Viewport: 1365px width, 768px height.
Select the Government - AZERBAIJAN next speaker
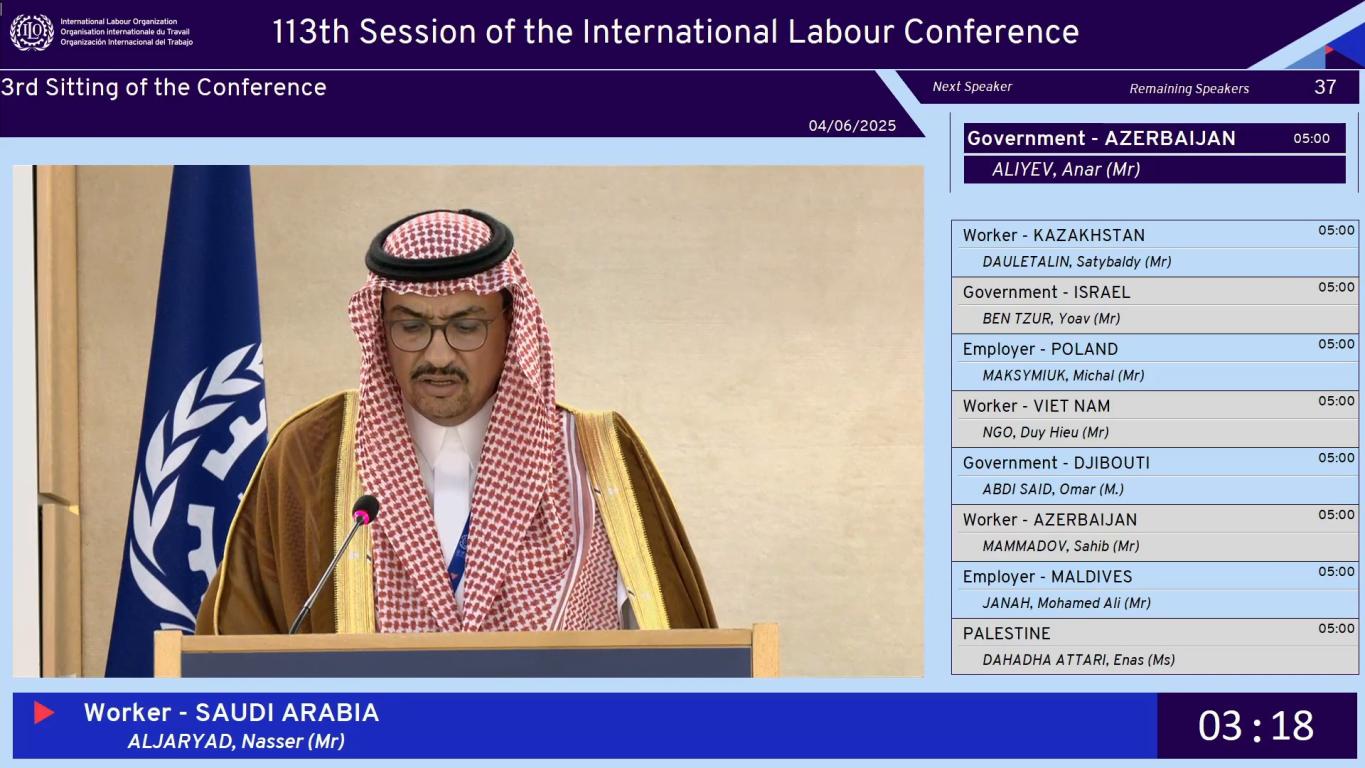(x=1155, y=153)
